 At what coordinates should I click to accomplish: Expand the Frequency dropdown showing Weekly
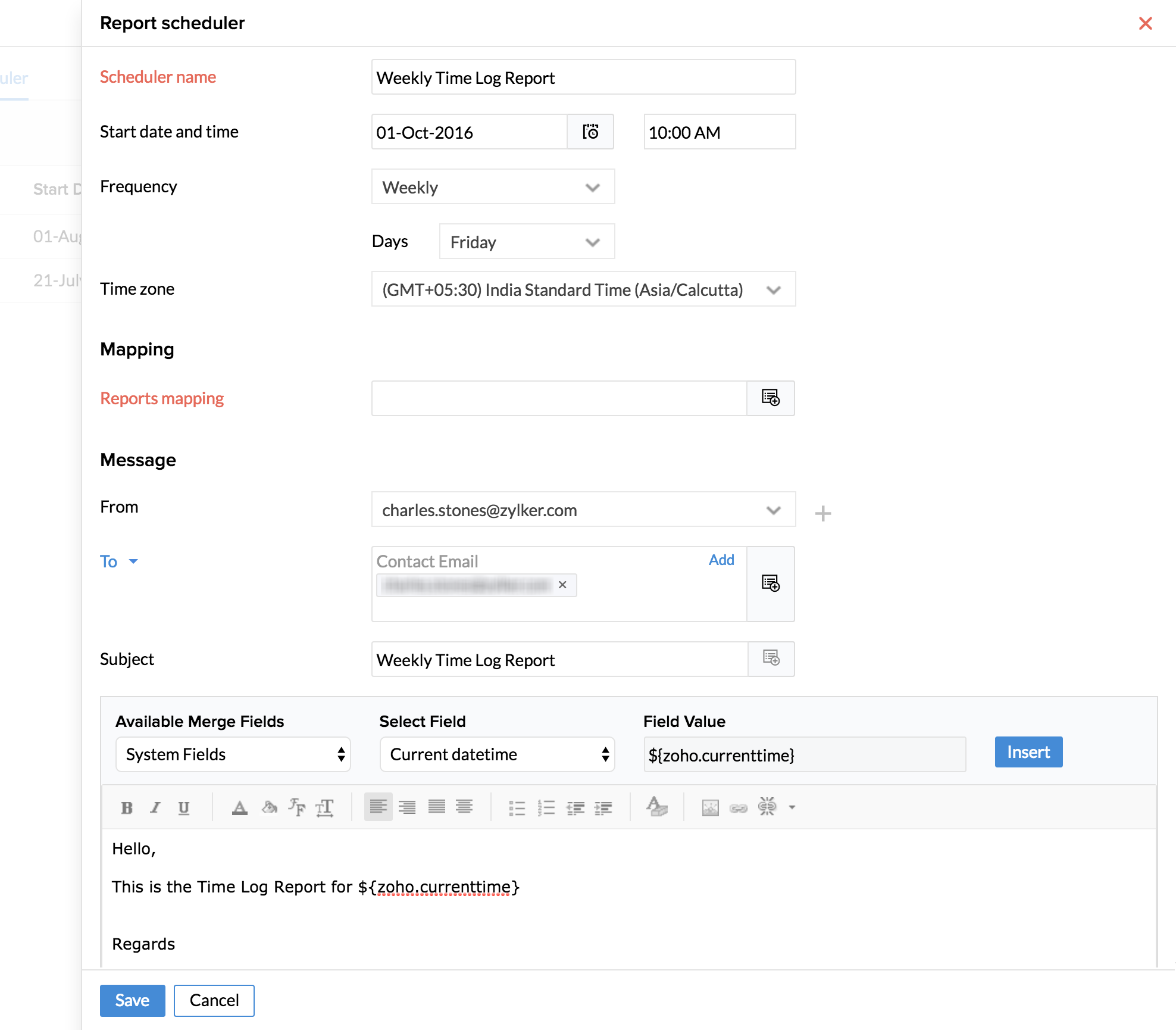(493, 187)
